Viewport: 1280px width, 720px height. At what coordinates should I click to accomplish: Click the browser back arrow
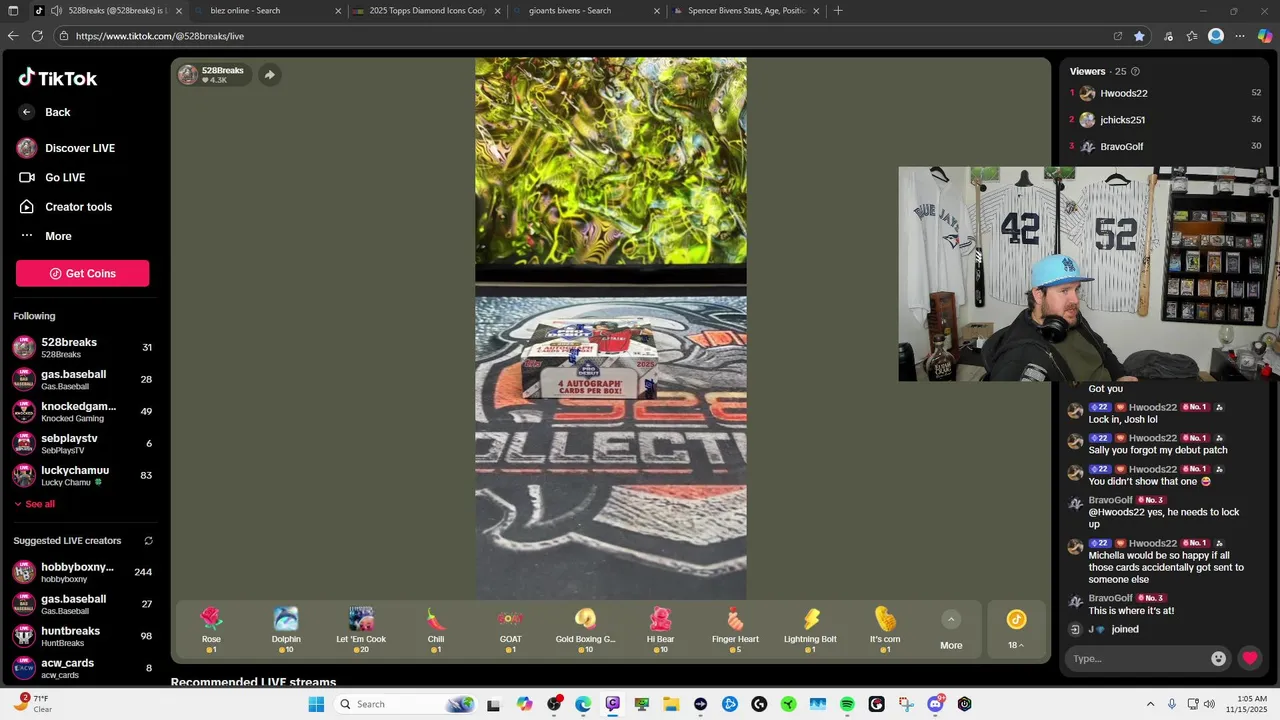tap(13, 36)
